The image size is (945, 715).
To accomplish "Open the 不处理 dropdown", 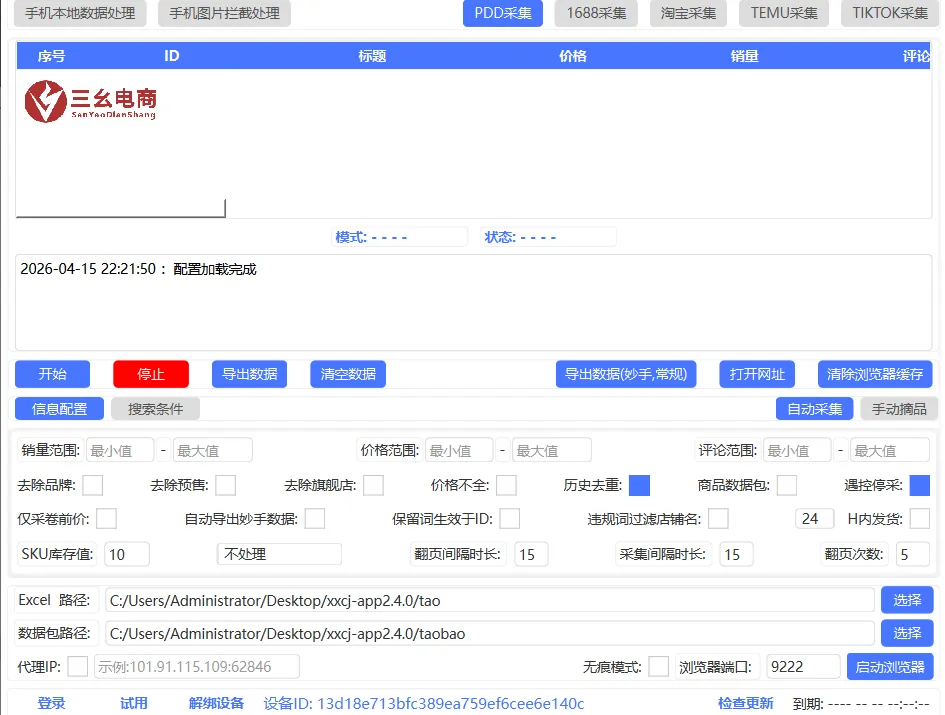I will (279, 554).
